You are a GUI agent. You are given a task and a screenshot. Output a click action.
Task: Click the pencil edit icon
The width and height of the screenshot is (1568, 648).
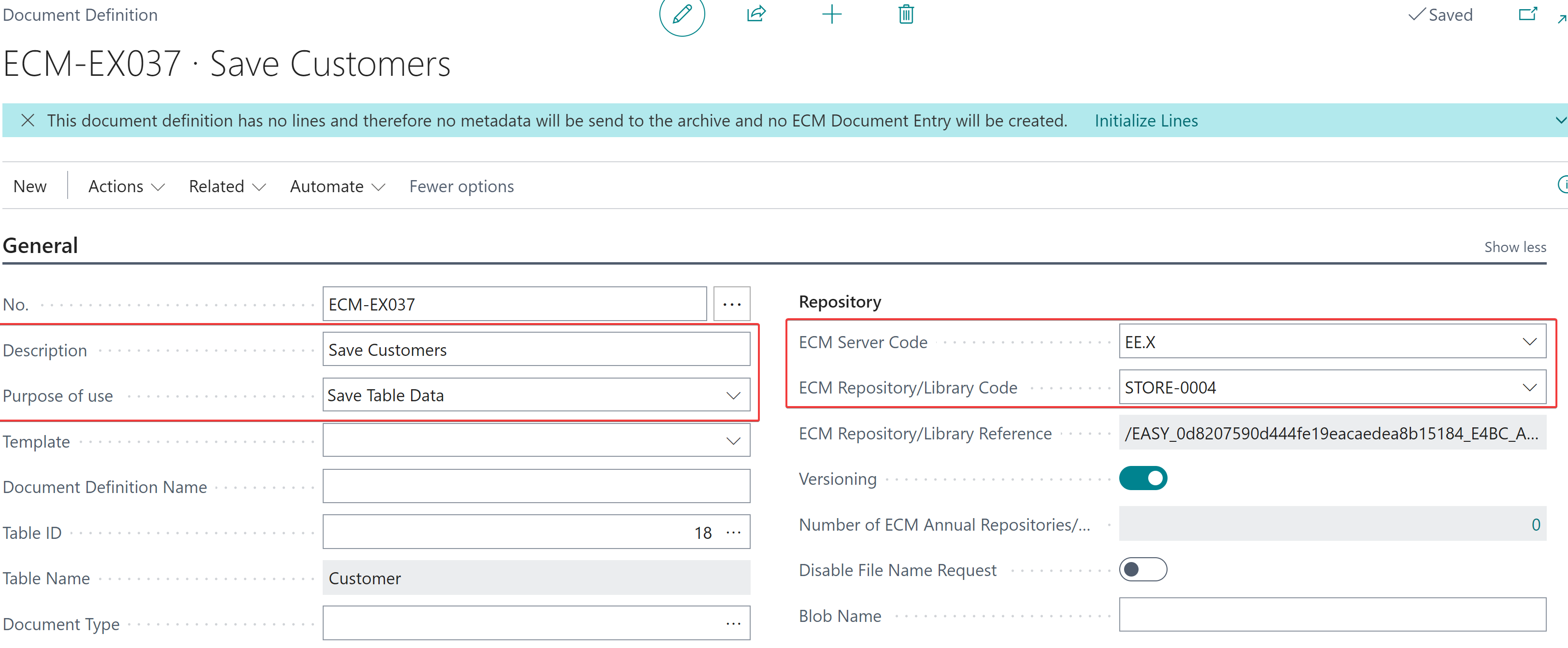click(x=682, y=14)
